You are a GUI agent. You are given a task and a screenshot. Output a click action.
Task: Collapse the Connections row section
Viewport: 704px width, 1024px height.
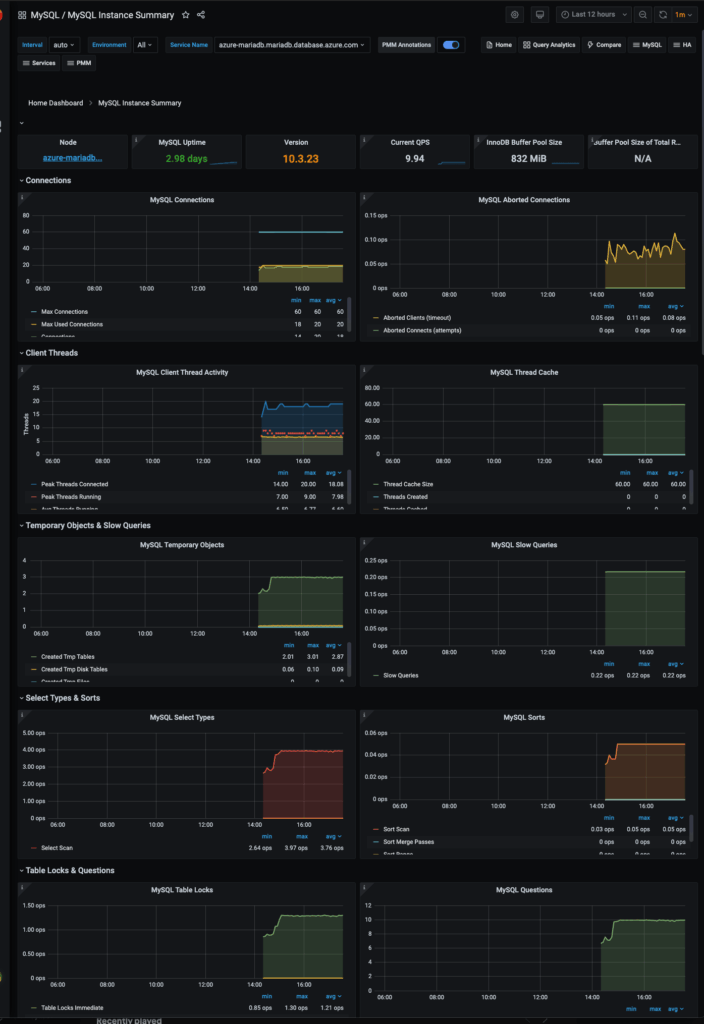pos(48,181)
